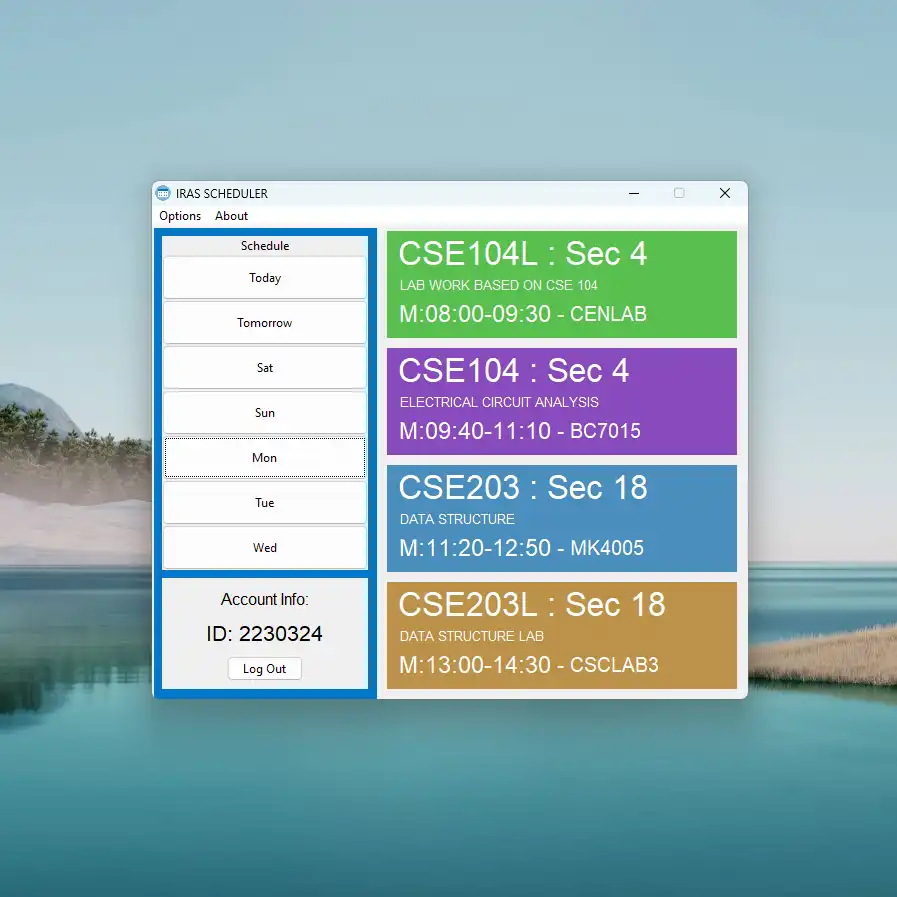The width and height of the screenshot is (897, 897).
Task: Click the IRAS SCHEDULER window title
Action: (221, 194)
